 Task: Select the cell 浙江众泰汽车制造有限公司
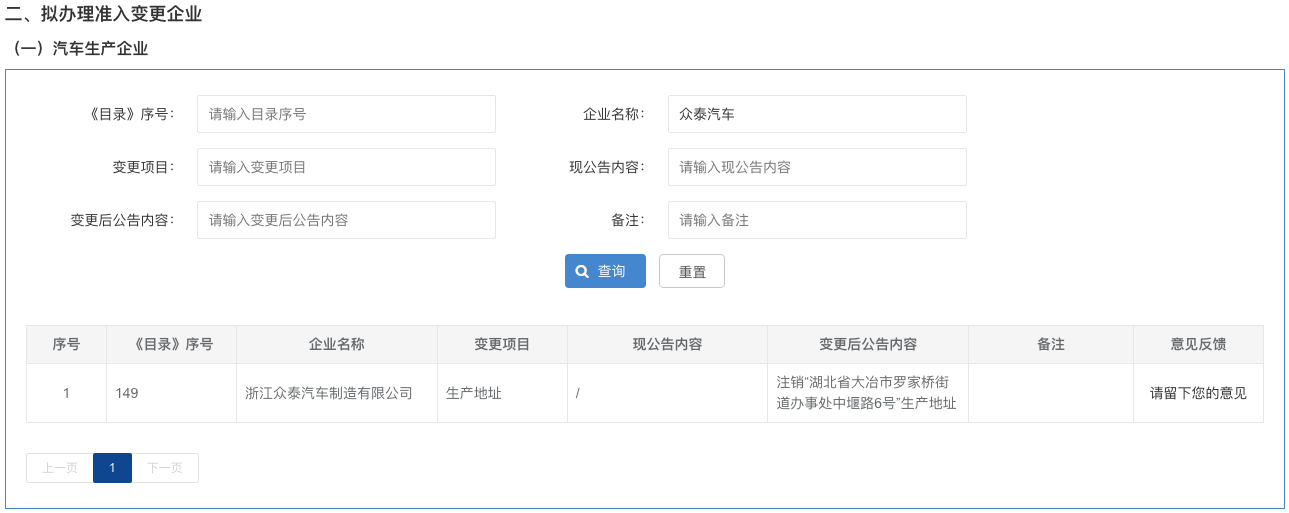point(337,393)
